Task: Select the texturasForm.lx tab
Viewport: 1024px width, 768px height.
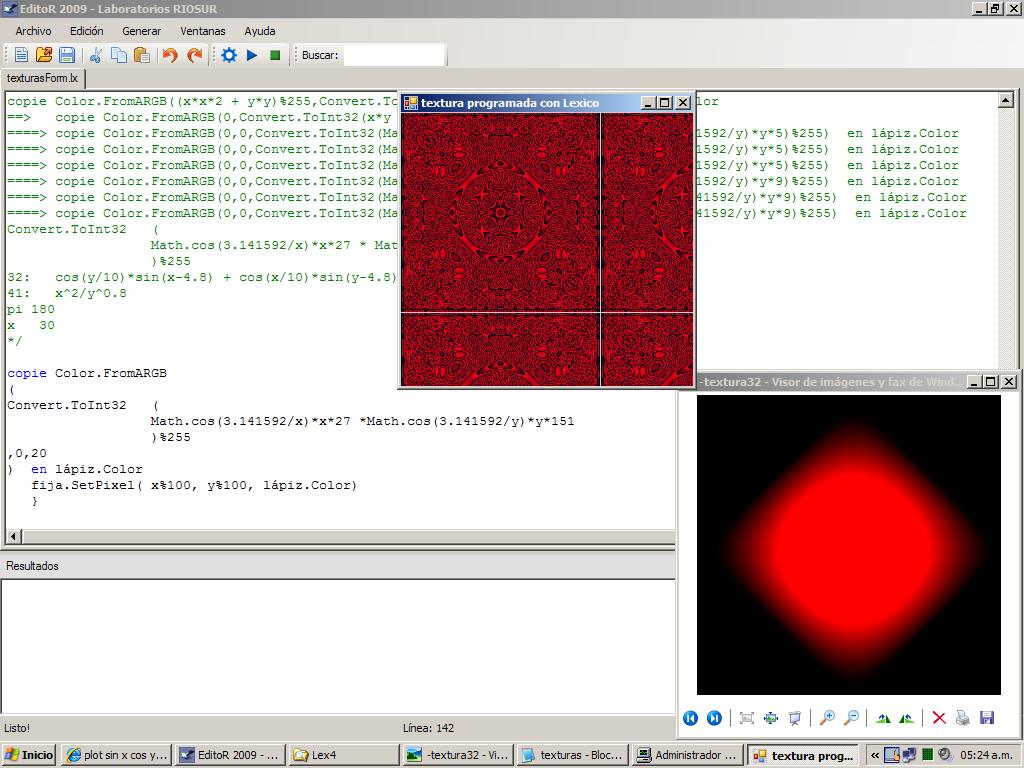Action: 42,78
